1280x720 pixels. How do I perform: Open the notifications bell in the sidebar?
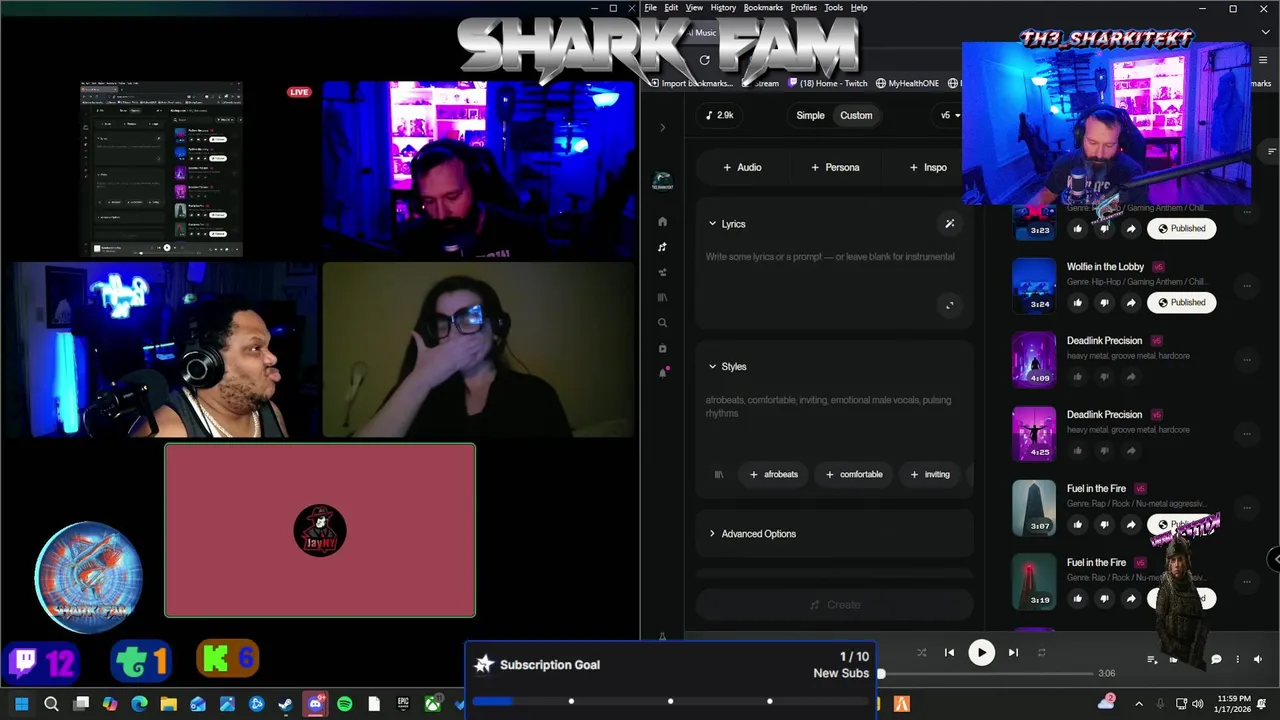[662, 372]
